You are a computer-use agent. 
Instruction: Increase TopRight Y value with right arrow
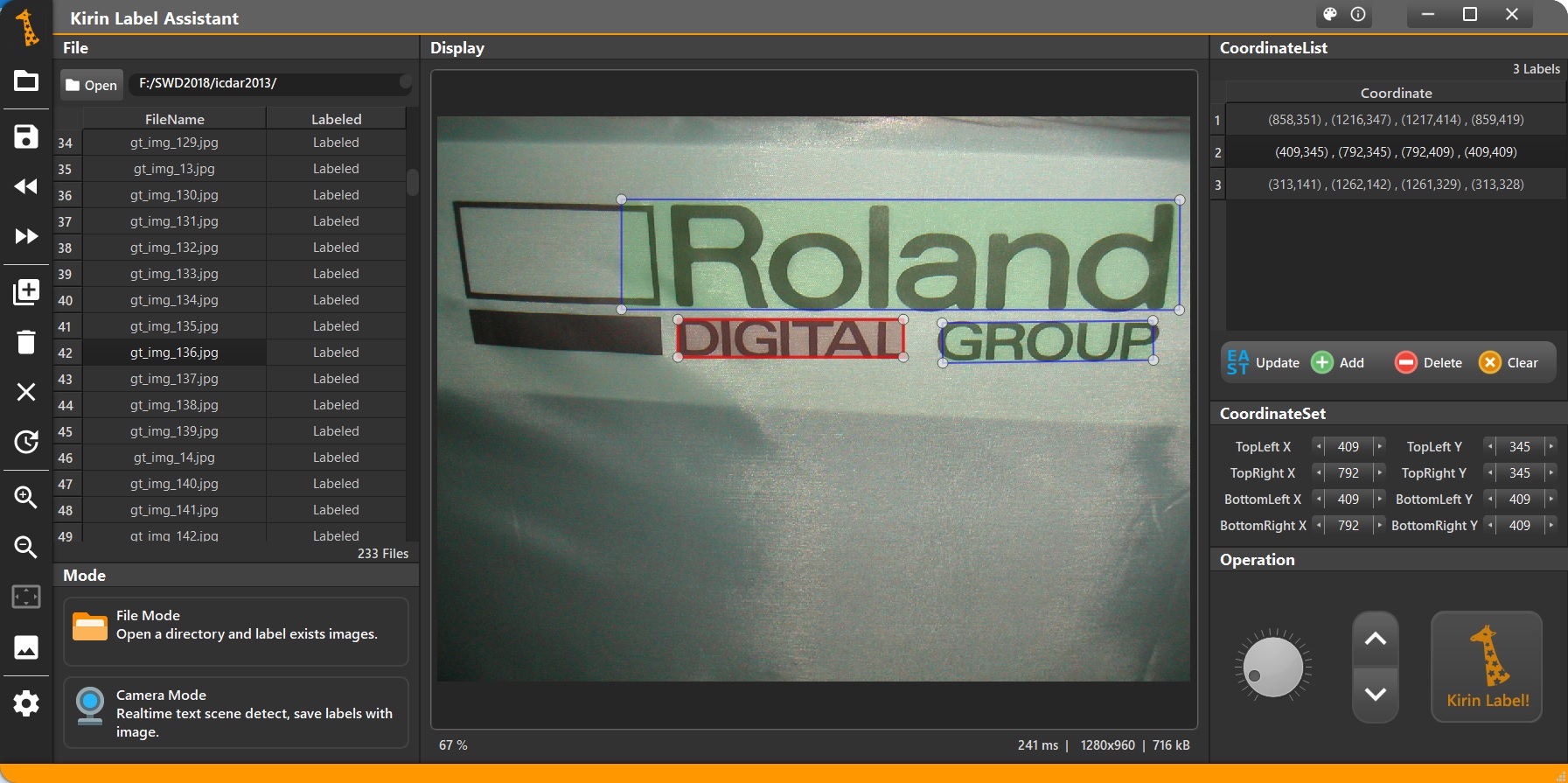point(1551,472)
